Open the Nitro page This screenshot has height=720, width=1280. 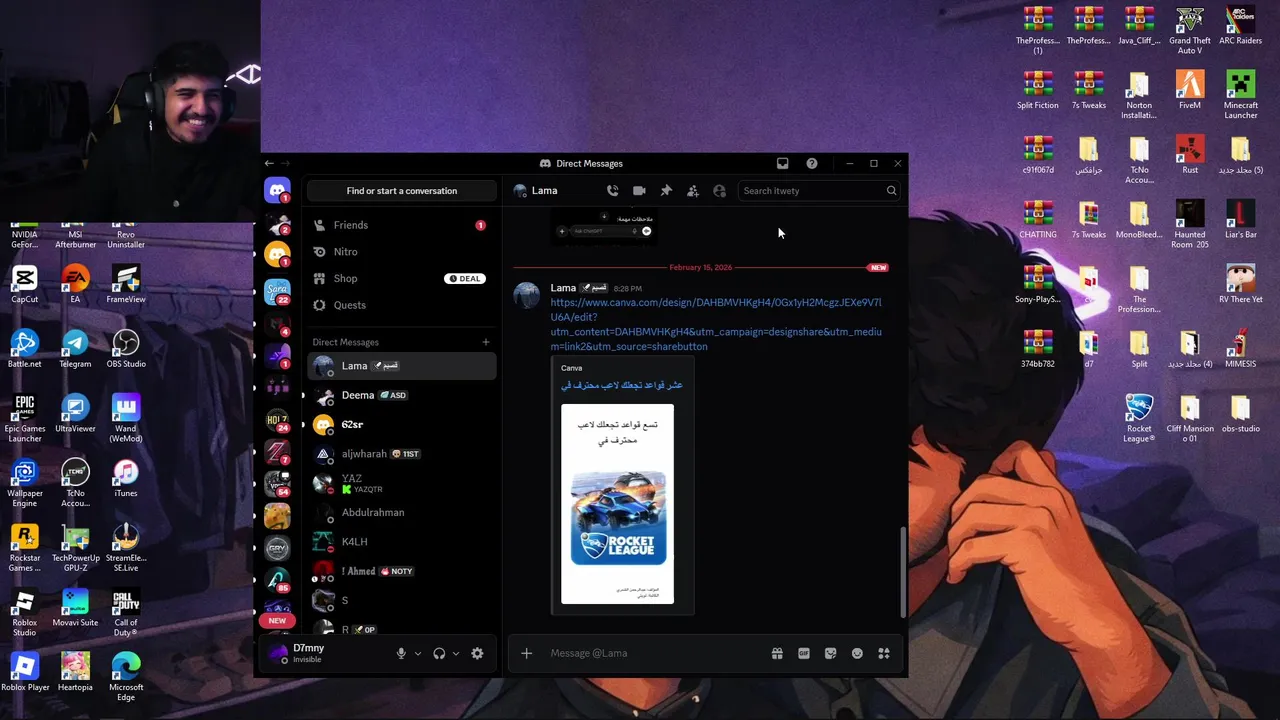pos(401,252)
